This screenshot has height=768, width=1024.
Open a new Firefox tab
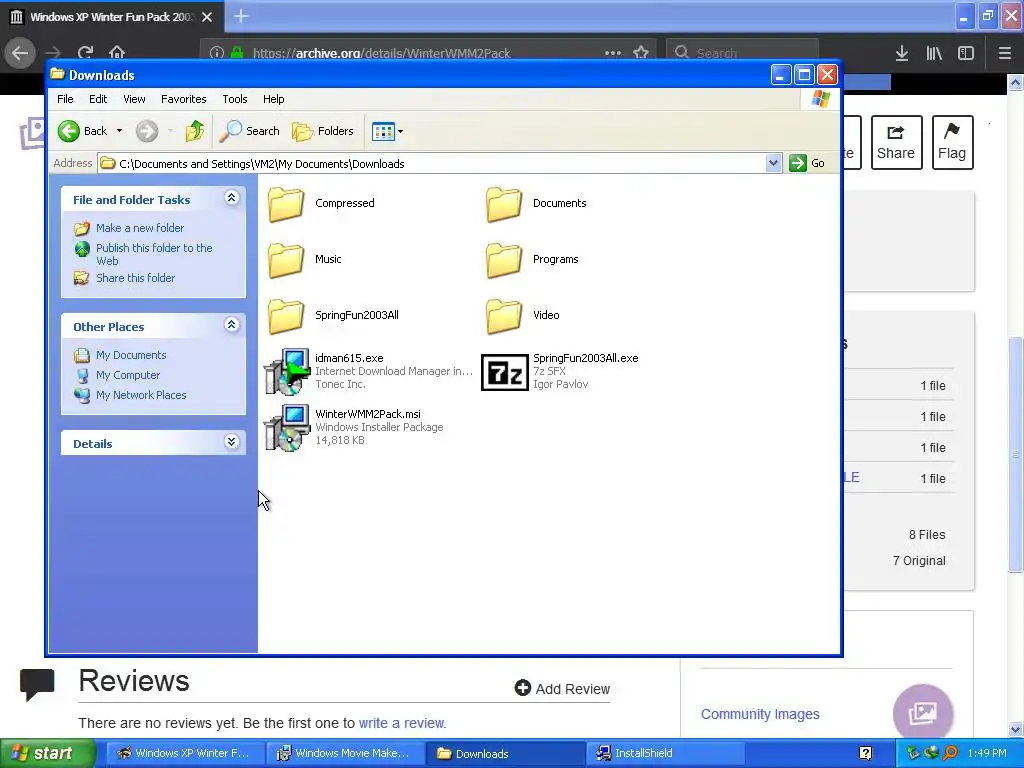(240, 16)
